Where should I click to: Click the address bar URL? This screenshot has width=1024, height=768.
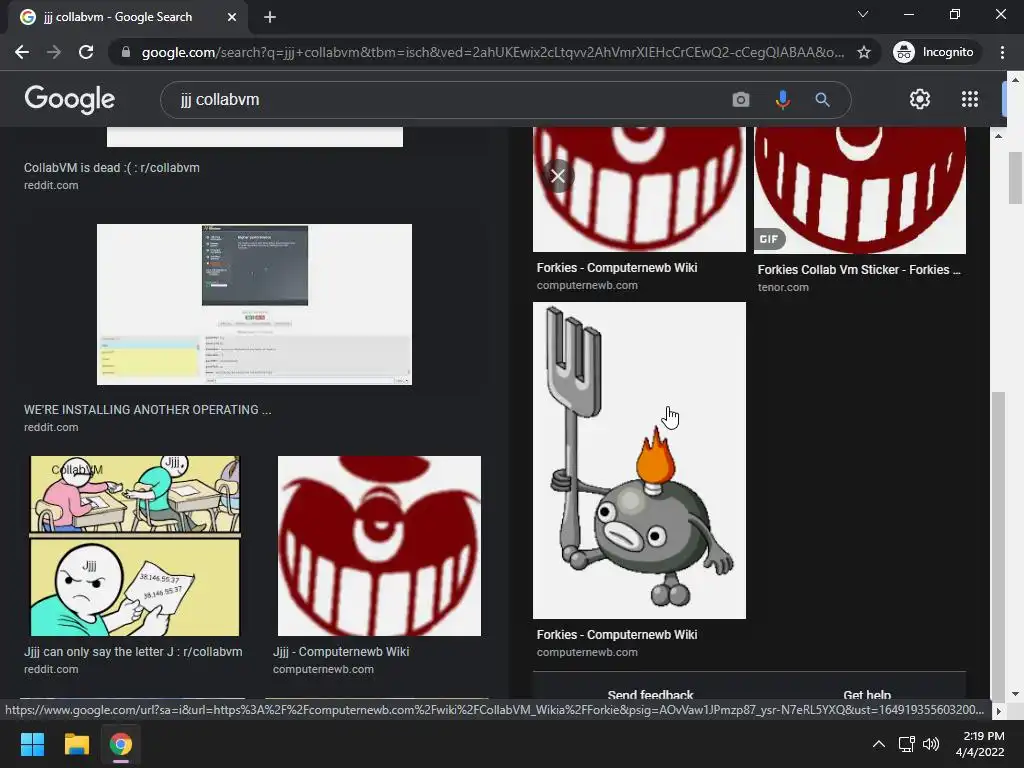[492, 52]
